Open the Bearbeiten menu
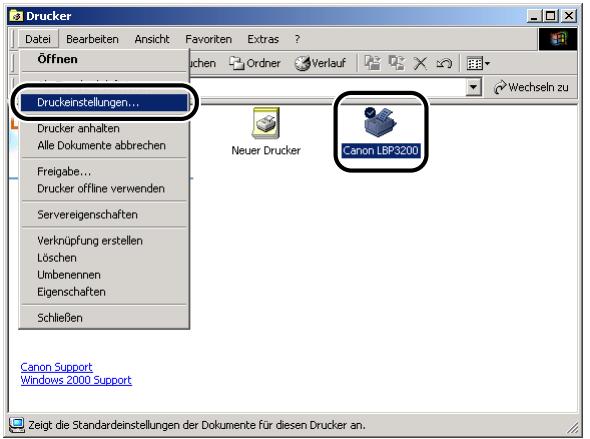The height and width of the screenshot is (439, 590). [x=92, y=39]
